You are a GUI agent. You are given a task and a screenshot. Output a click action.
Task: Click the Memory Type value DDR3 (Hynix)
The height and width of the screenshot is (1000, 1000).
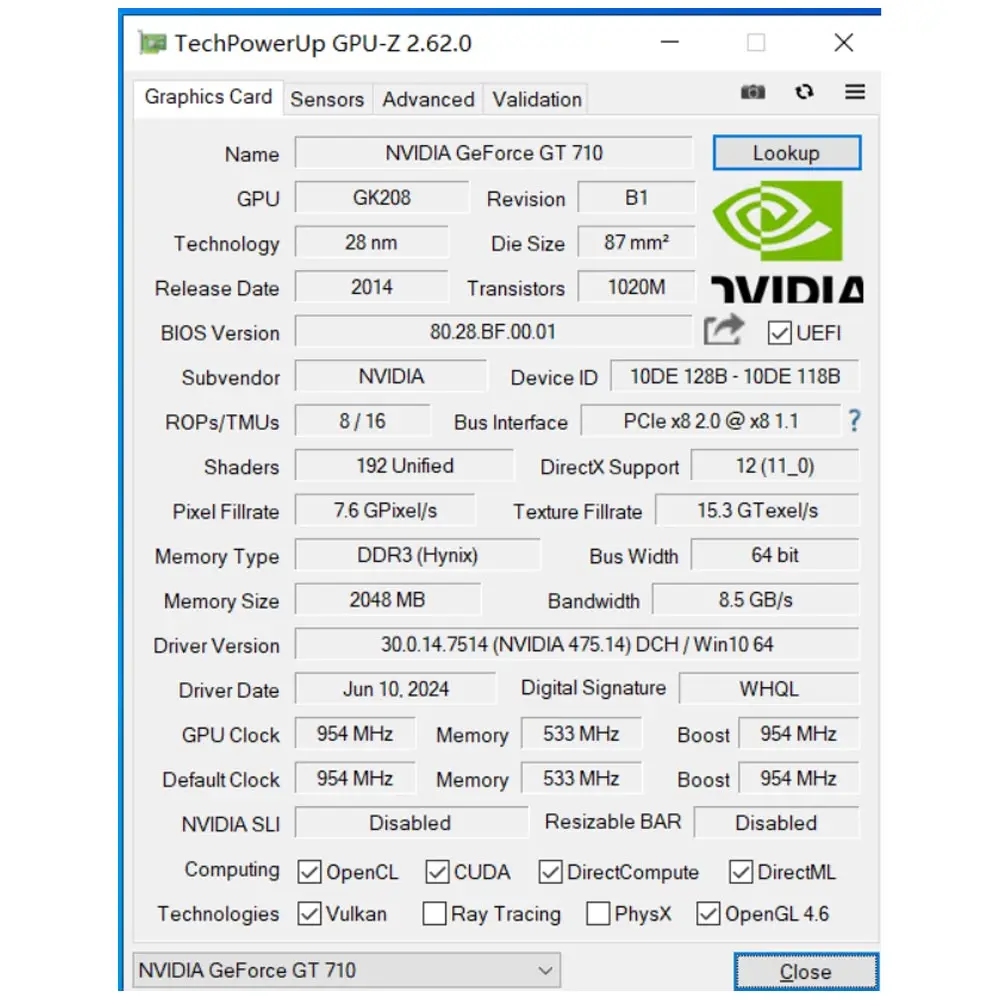point(417,555)
